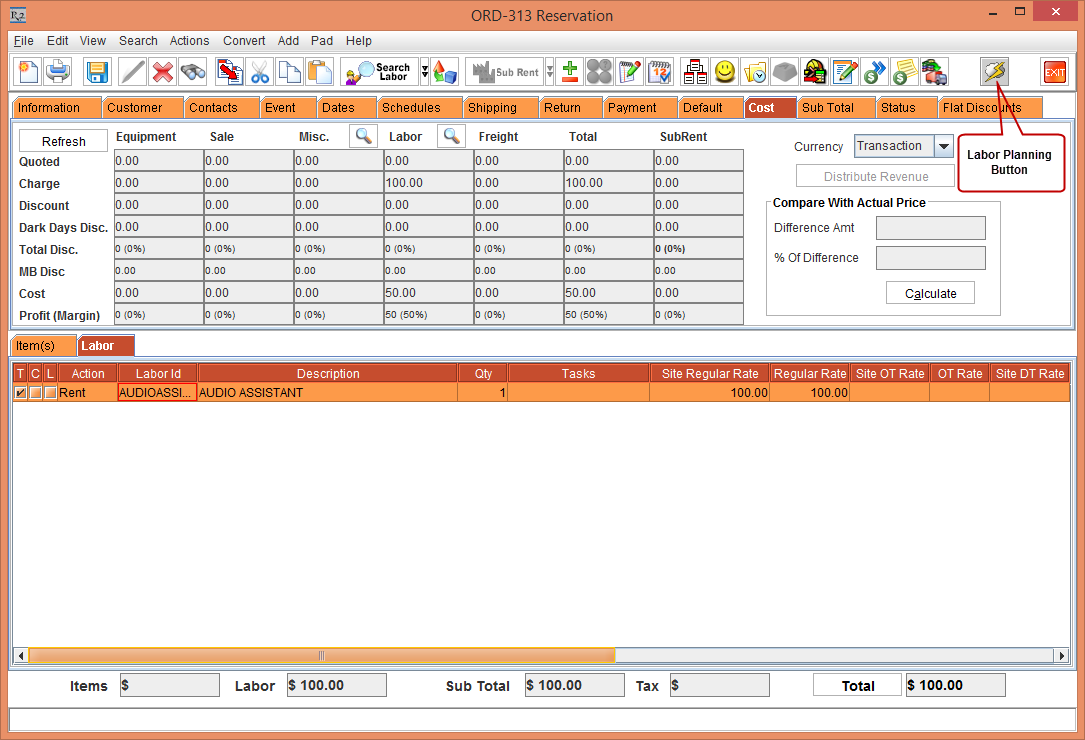The image size is (1085, 740).
Task: Click the red EXIT icon
Action: pos(1054,72)
